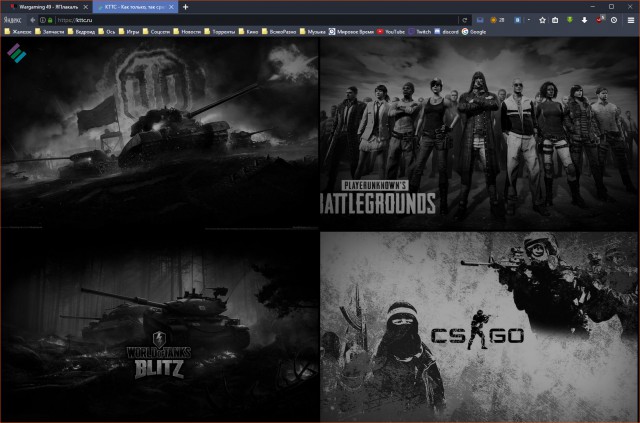The width and height of the screenshot is (640, 423).
Task: Open the Новости bookmark folder
Action: click(187, 32)
